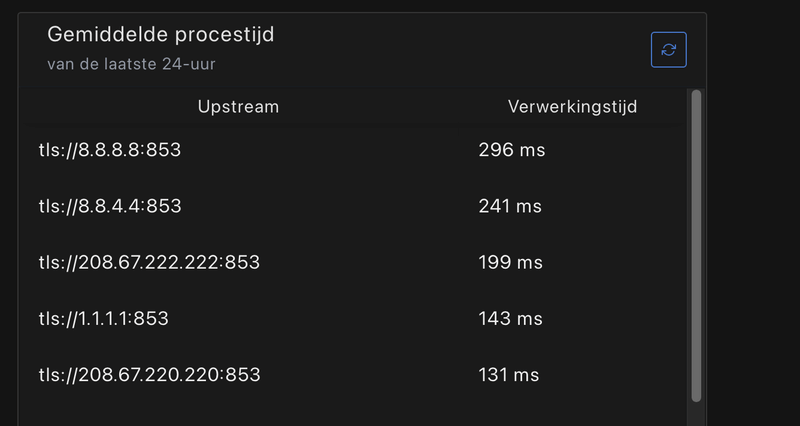Screen dimensions: 800x426
Task: Click the Verwerkingstijd column header
Action: click(x=572, y=106)
